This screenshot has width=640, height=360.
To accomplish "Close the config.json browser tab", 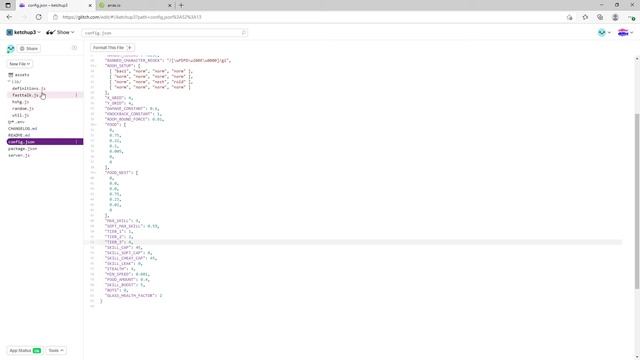I will (90, 5).
